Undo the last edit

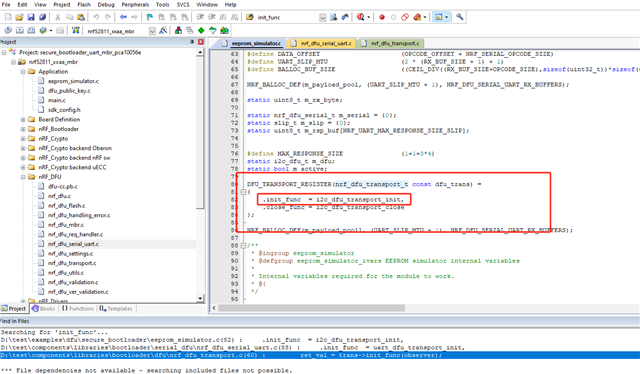96,17
